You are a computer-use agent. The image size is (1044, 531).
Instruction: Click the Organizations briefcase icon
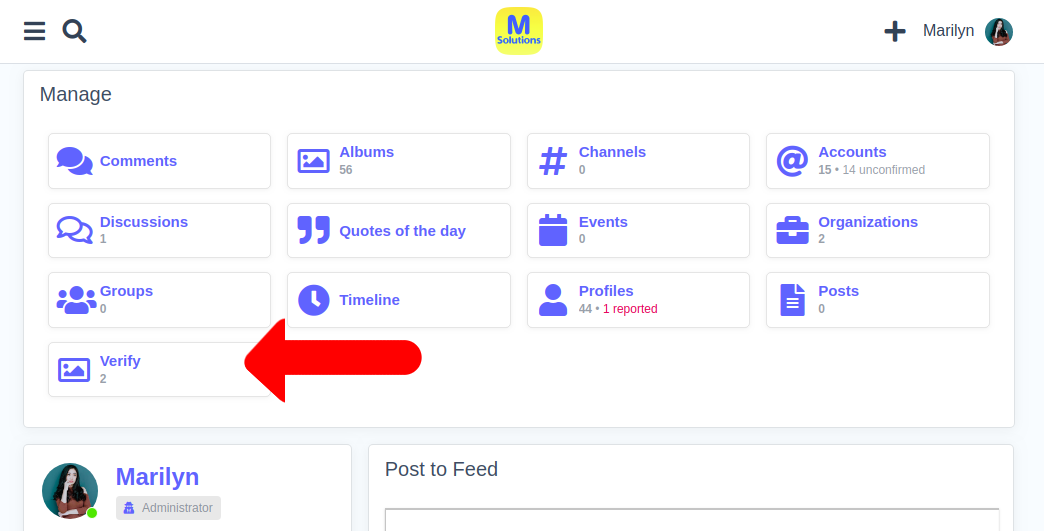[x=792, y=230]
